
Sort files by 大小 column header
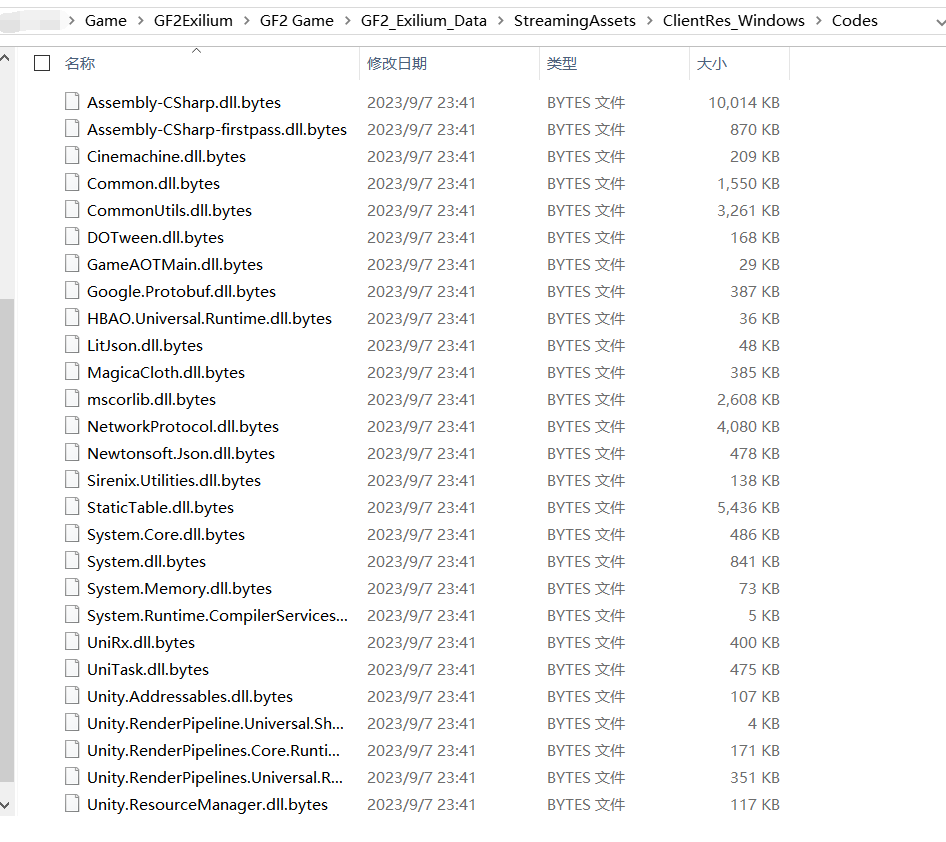711,63
